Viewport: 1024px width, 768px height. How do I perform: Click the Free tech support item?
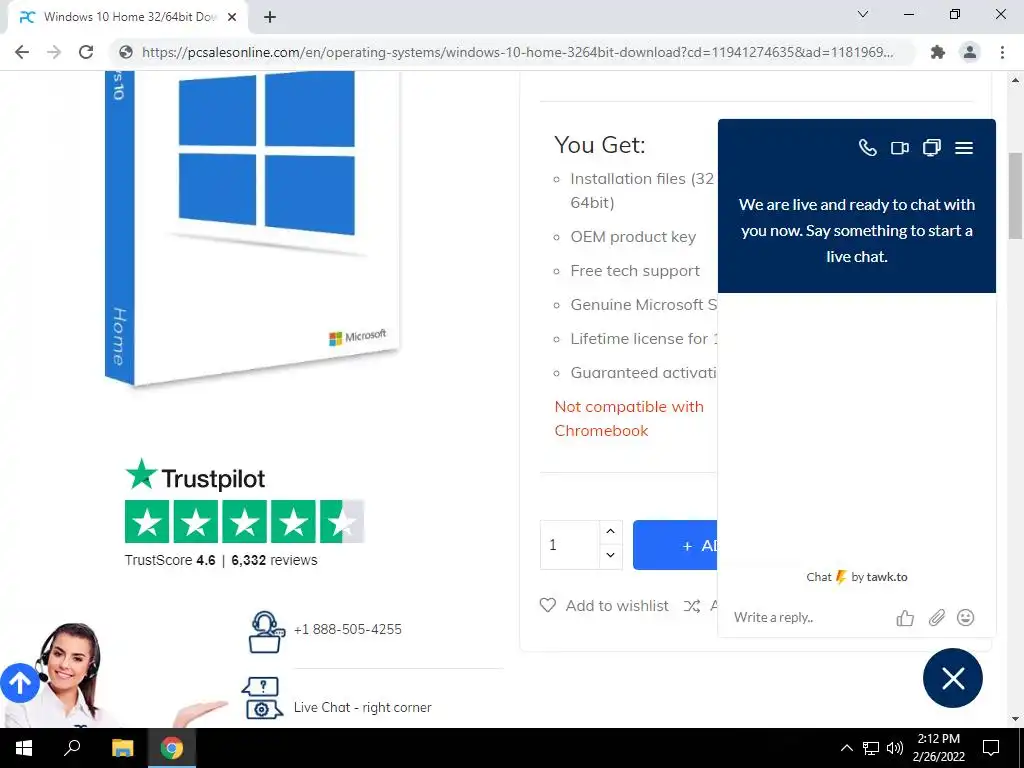point(635,270)
